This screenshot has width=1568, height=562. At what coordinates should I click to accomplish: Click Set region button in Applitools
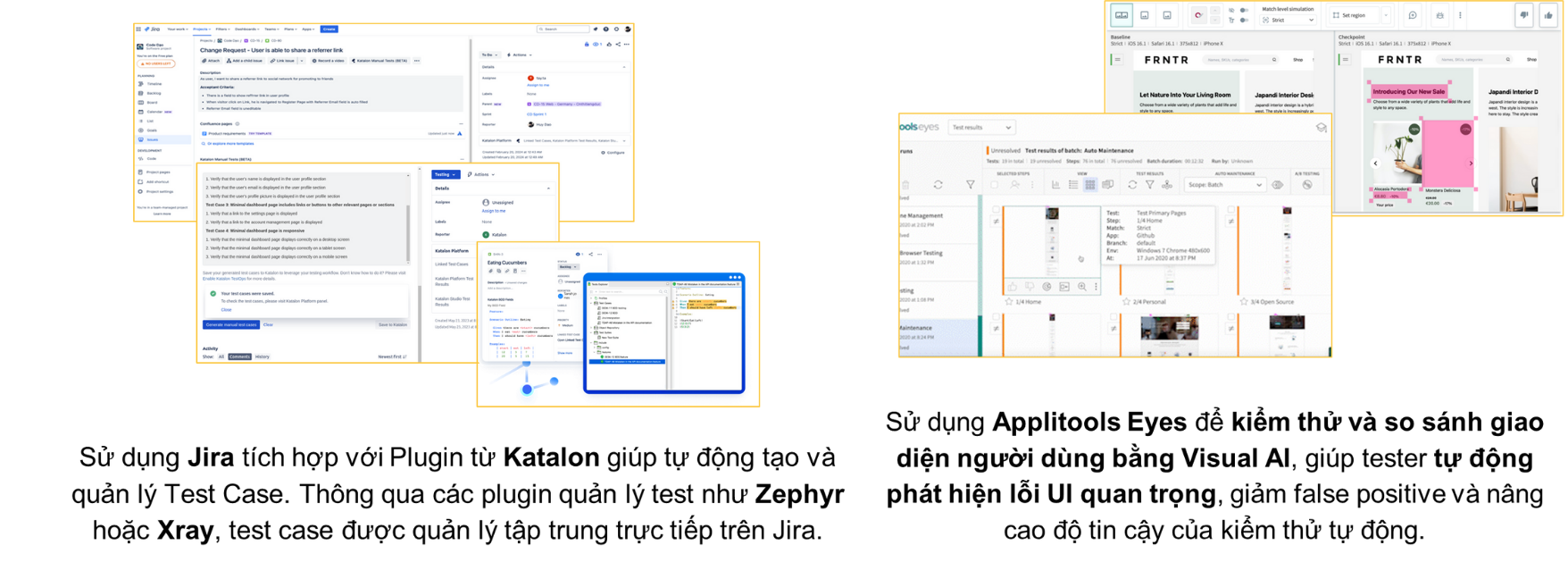click(1353, 15)
